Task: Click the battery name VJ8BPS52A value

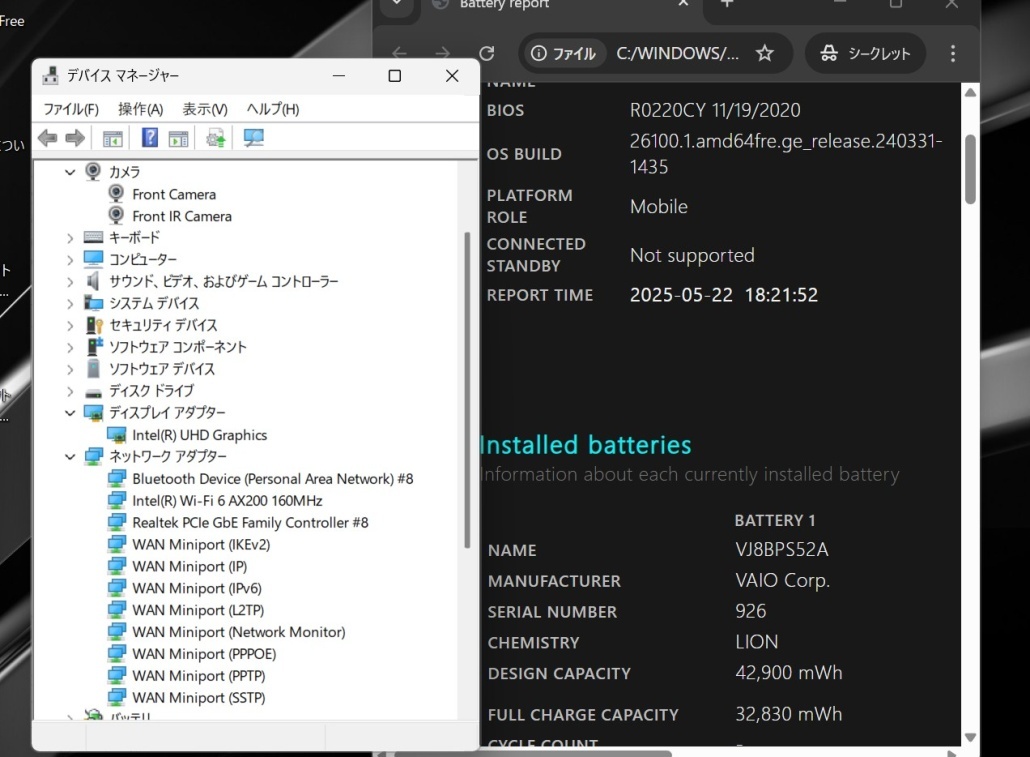Action: [x=782, y=549]
